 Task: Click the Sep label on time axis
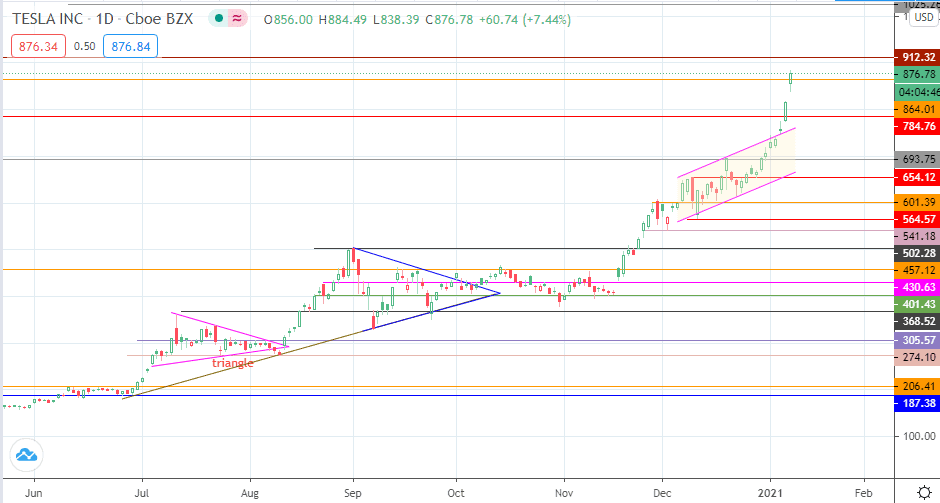pyautogui.click(x=352, y=493)
